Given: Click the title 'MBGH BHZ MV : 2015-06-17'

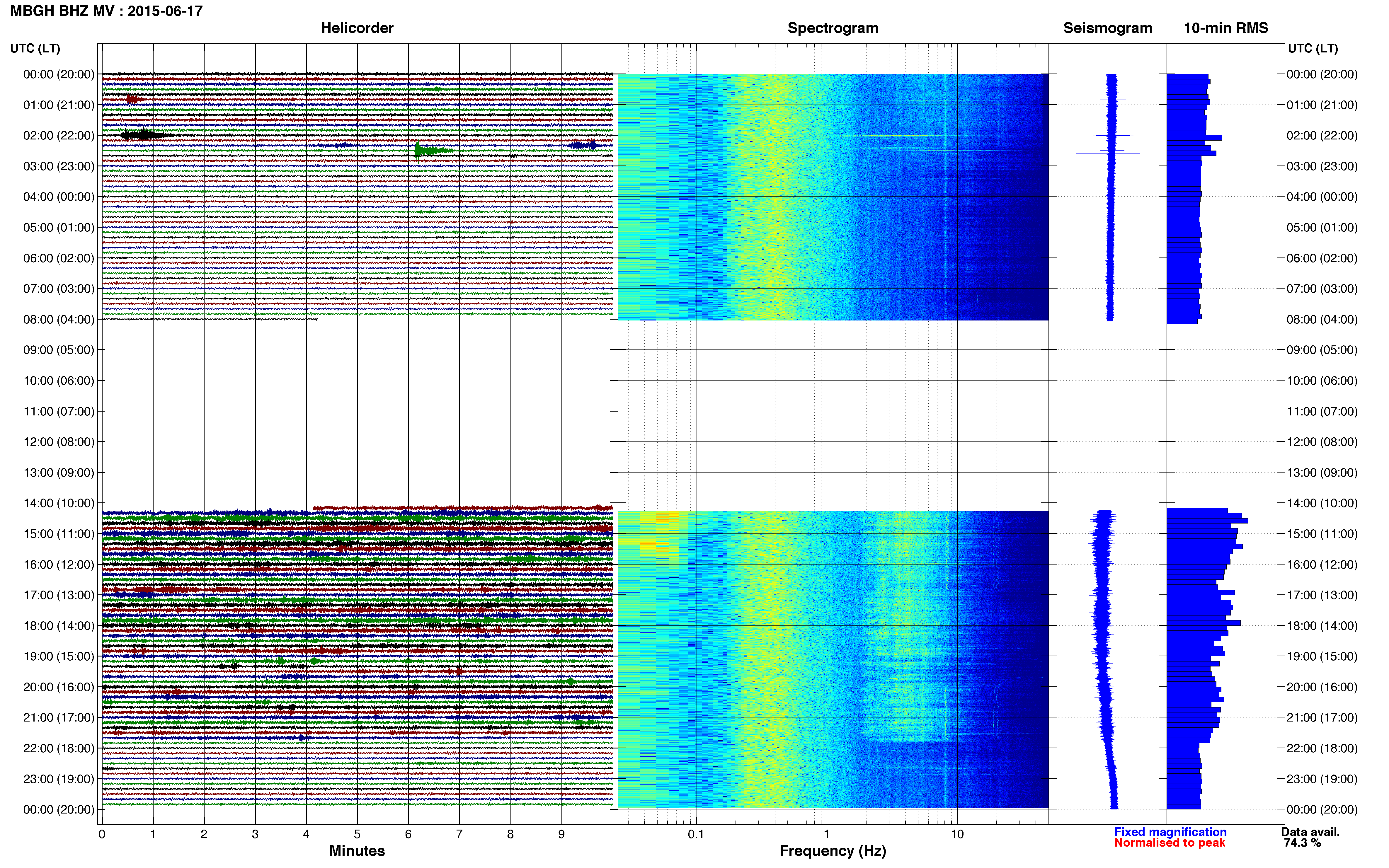Looking at the screenshot, I should pyautogui.click(x=106, y=11).
